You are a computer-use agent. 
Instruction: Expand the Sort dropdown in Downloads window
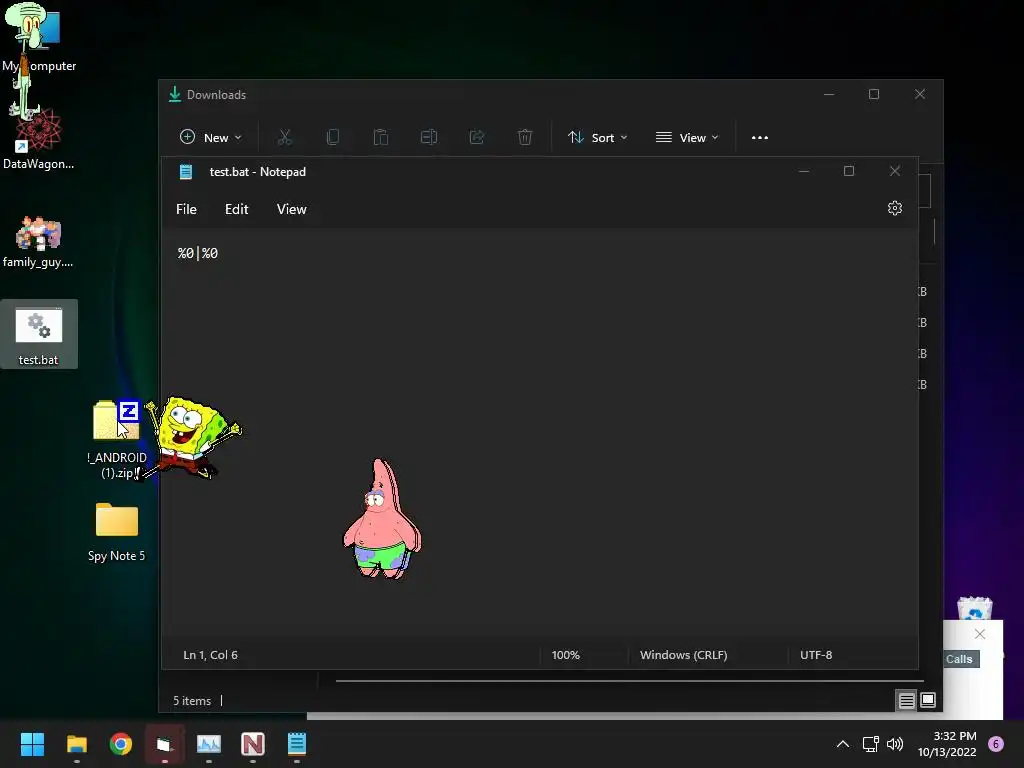597,137
